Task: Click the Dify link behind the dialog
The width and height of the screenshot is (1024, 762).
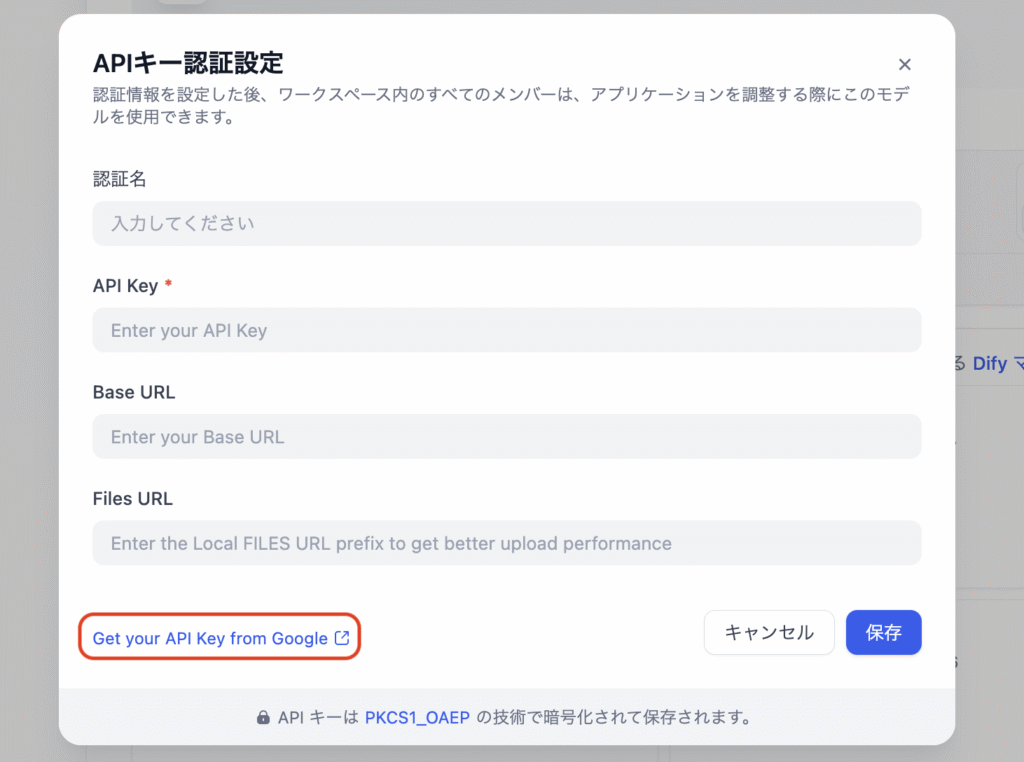Action: point(989,364)
